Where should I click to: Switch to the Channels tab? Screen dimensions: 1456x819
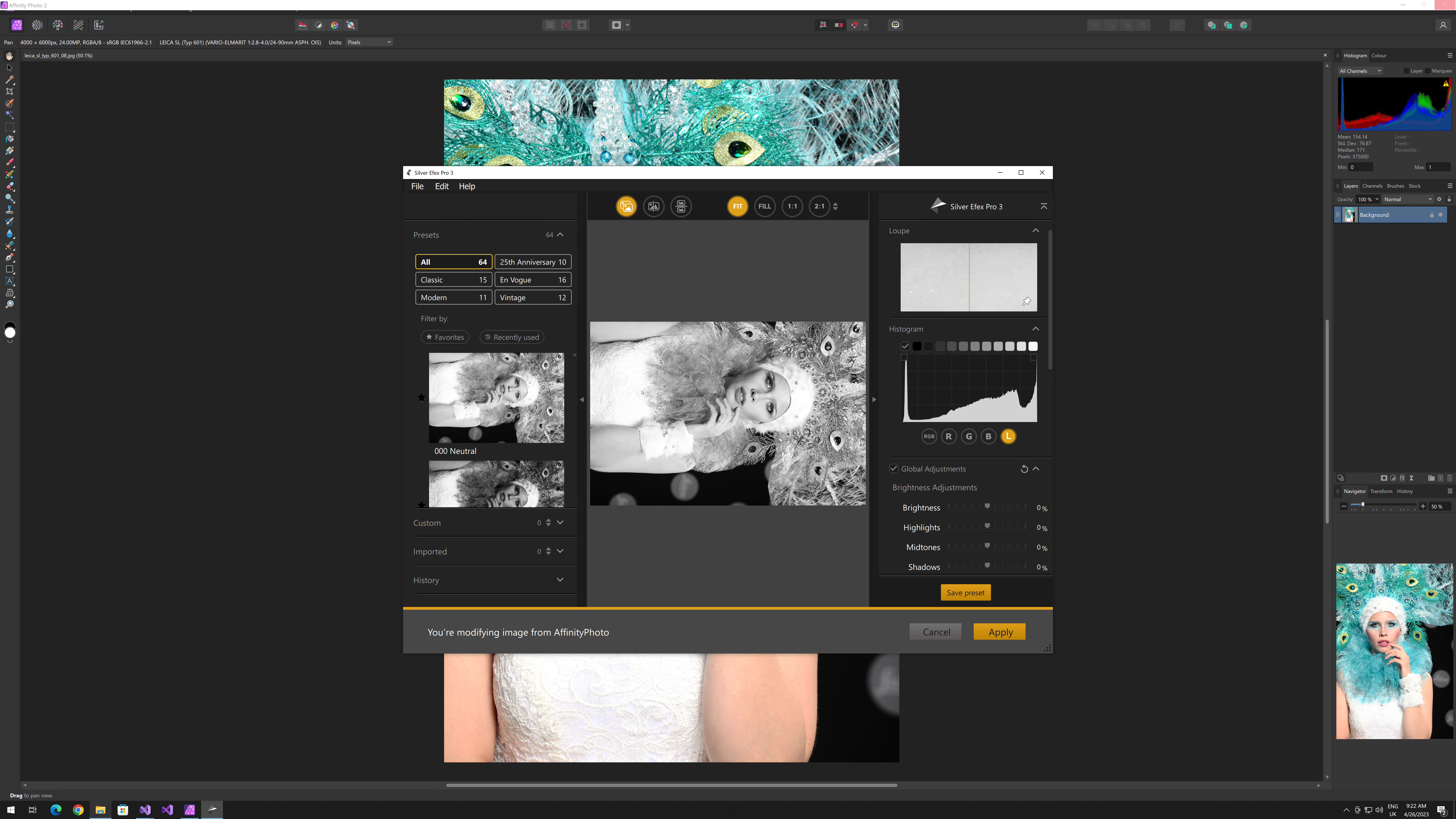tap(1372, 186)
